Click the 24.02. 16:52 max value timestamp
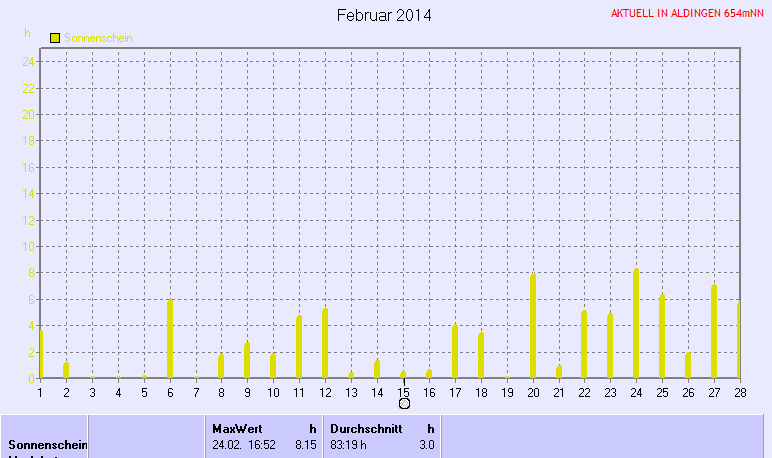772x458 pixels. click(x=244, y=444)
